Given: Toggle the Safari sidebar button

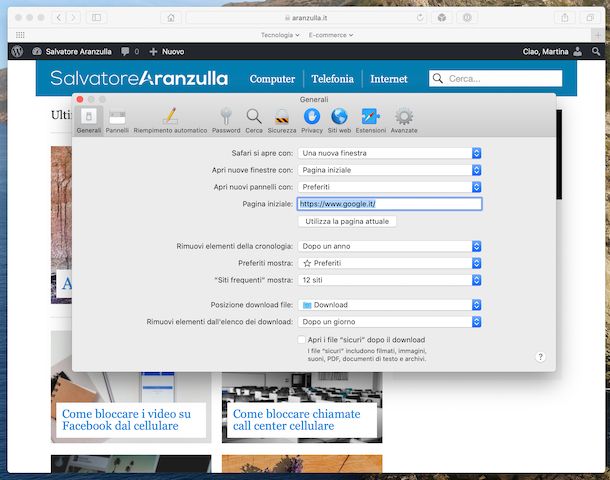Looking at the screenshot, I should (96, 18).
